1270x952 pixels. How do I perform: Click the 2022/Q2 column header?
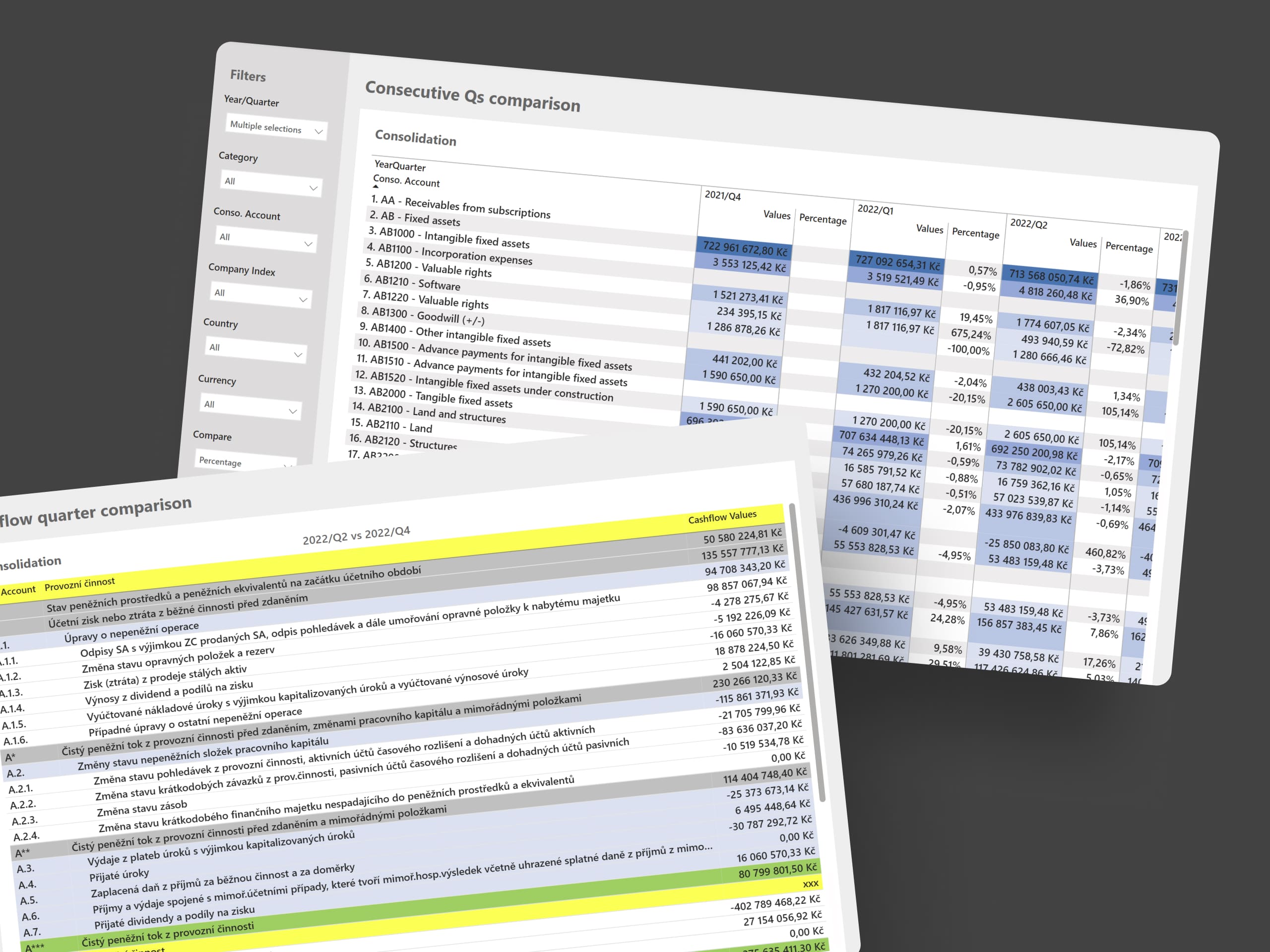pyautogui.click(x=1028, y=223)
